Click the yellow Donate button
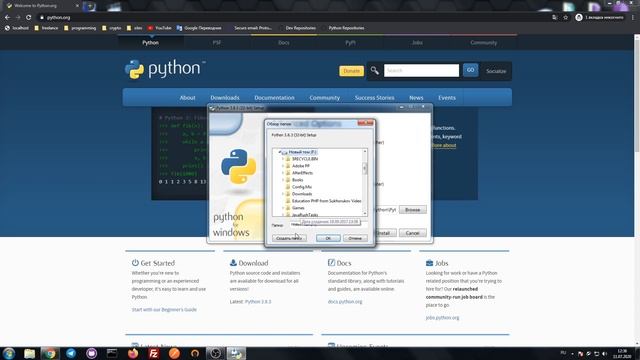The width and height of the screenshot is (640, 360). click(x=351, y=71)
